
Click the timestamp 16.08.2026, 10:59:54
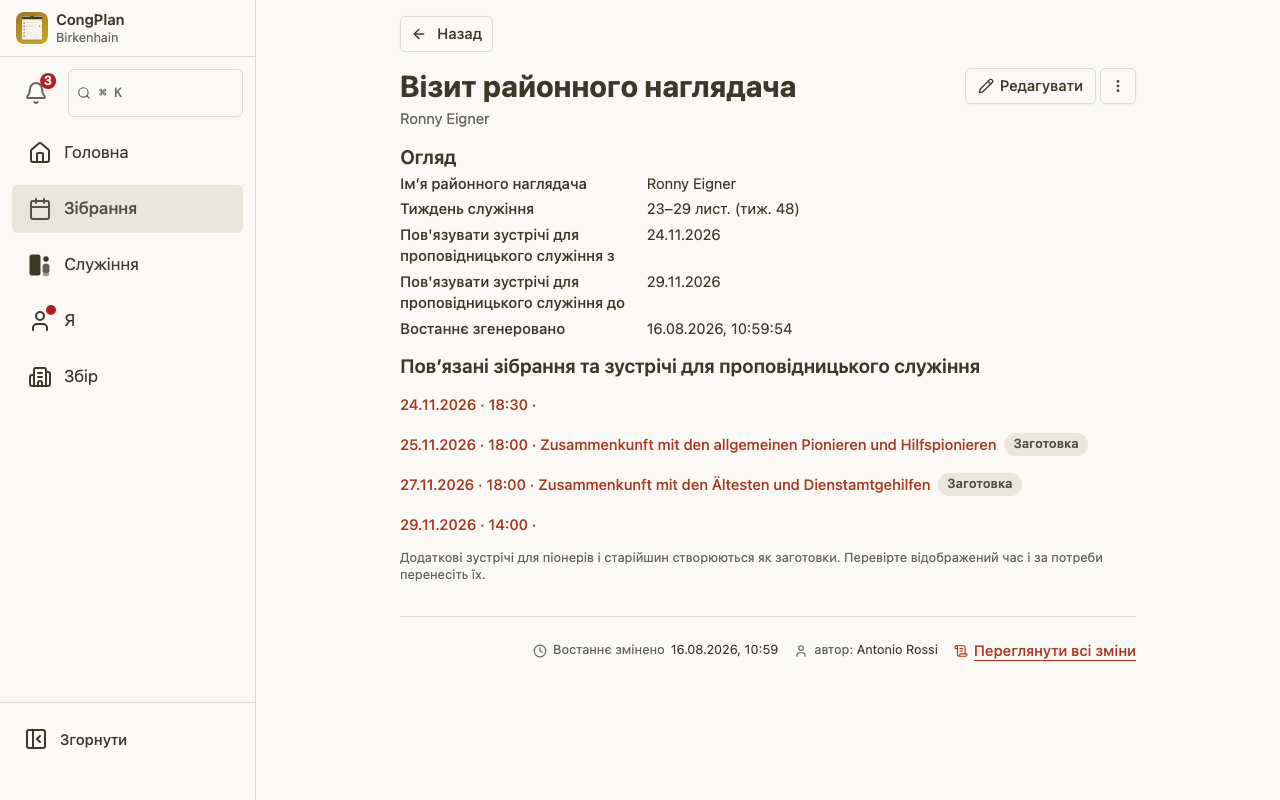(720, 329)
